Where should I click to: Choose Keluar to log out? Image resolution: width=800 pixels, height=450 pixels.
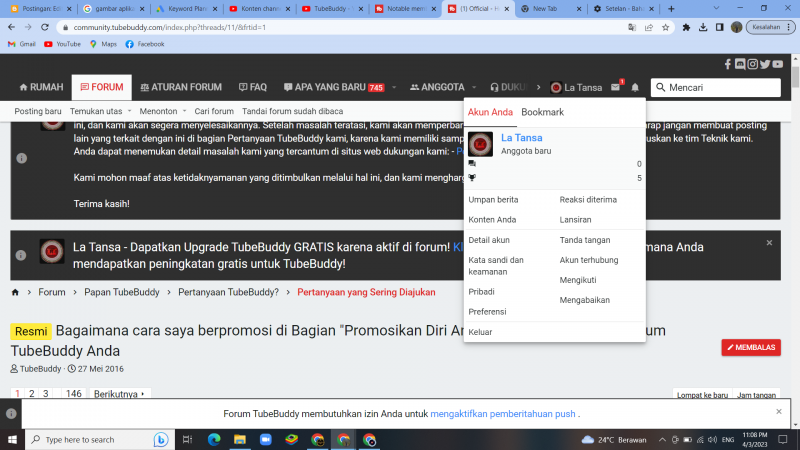pos(480,332)
